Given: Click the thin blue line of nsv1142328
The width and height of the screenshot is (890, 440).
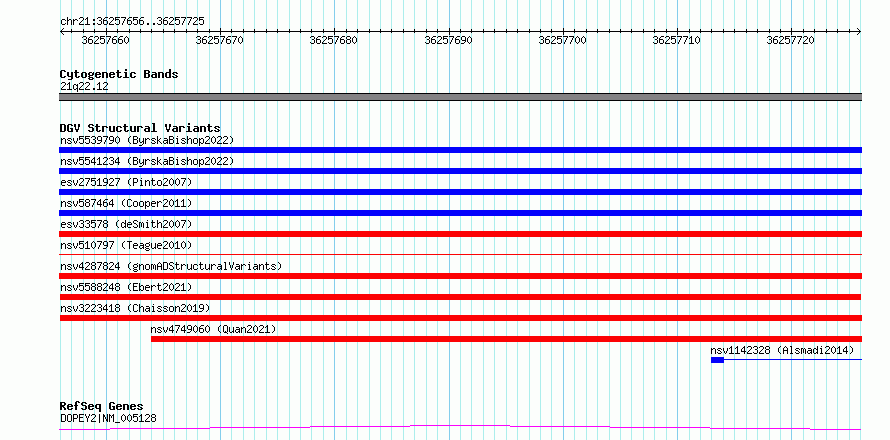Looking at the screenshot, I should coord(793,360).
